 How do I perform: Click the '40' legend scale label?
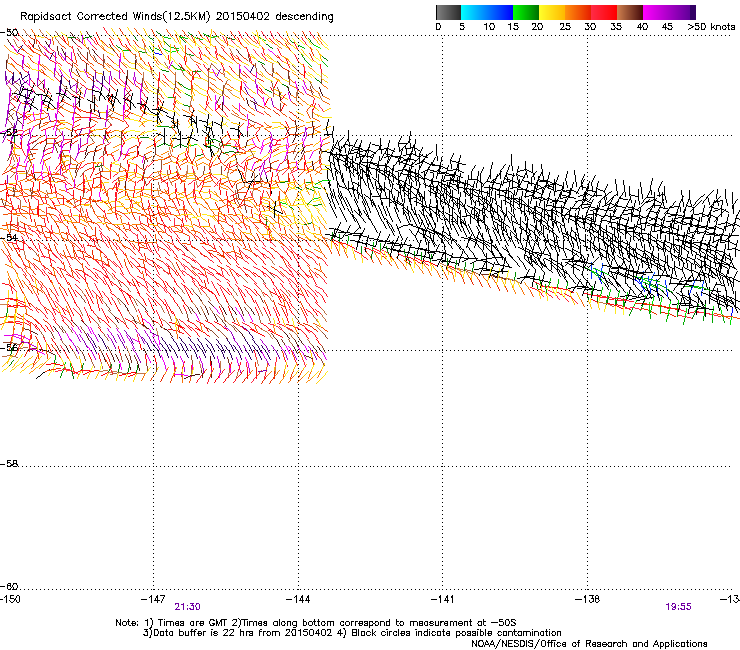point(642,27)
